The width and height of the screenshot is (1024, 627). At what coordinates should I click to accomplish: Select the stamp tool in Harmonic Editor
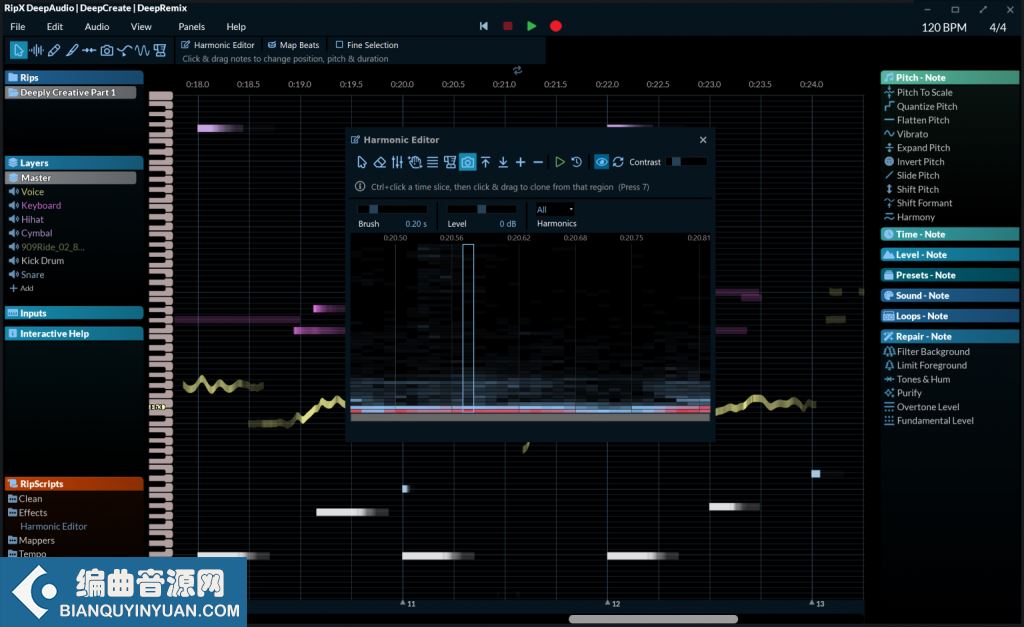[x=450, y=162]
